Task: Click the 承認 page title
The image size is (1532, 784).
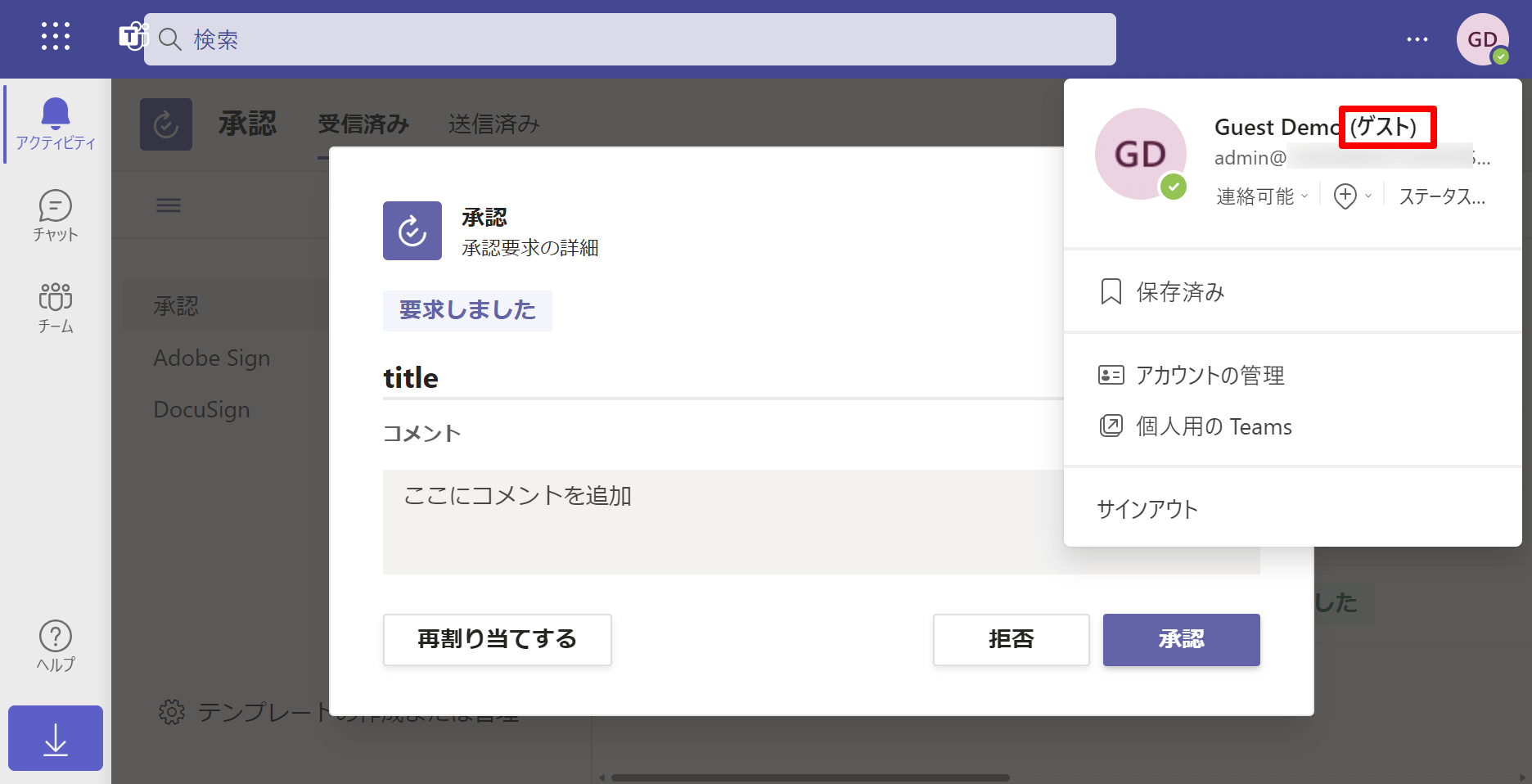Action: pos(248,124)
